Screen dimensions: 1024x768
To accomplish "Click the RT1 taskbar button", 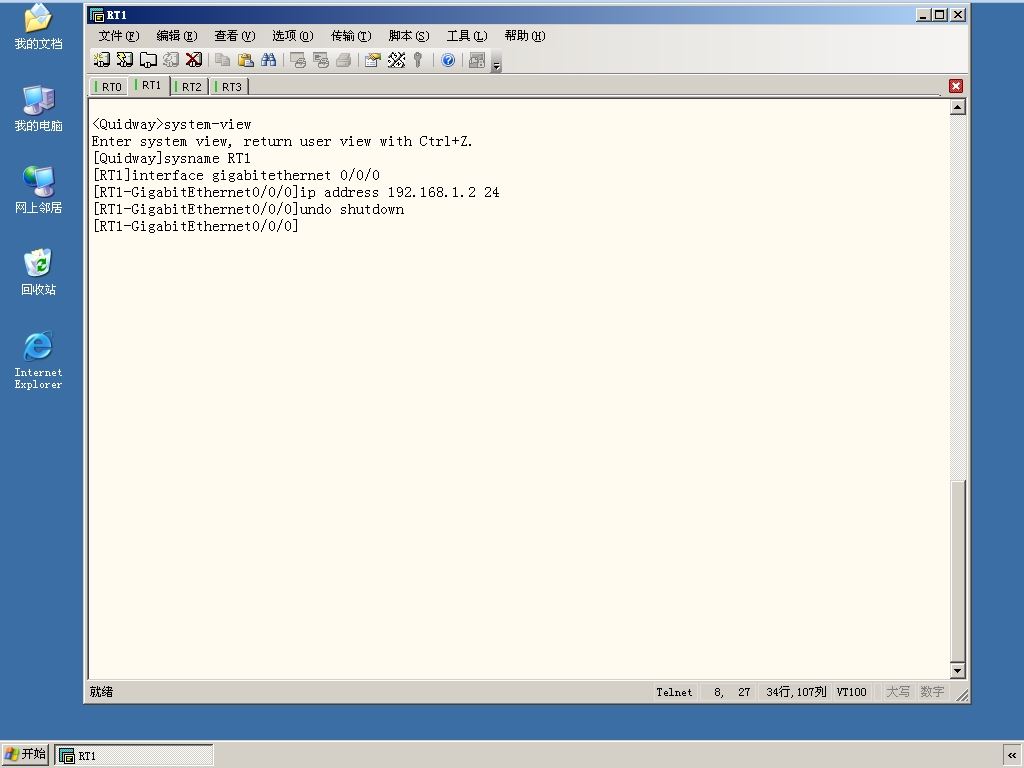I will pyautogui.click(x=134, y=756).
